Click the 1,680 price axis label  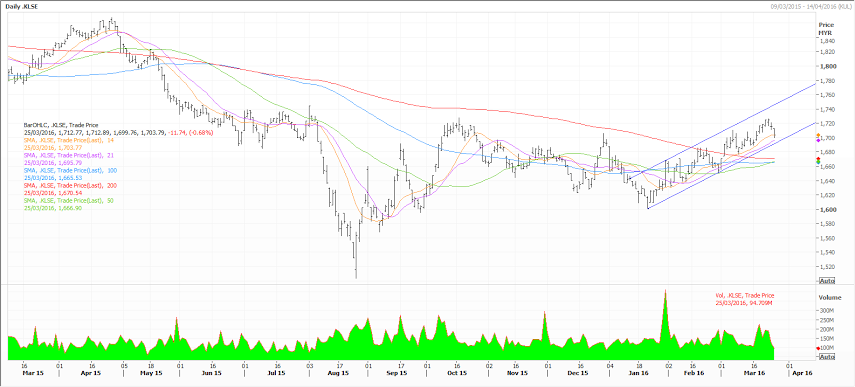(828, 152)
